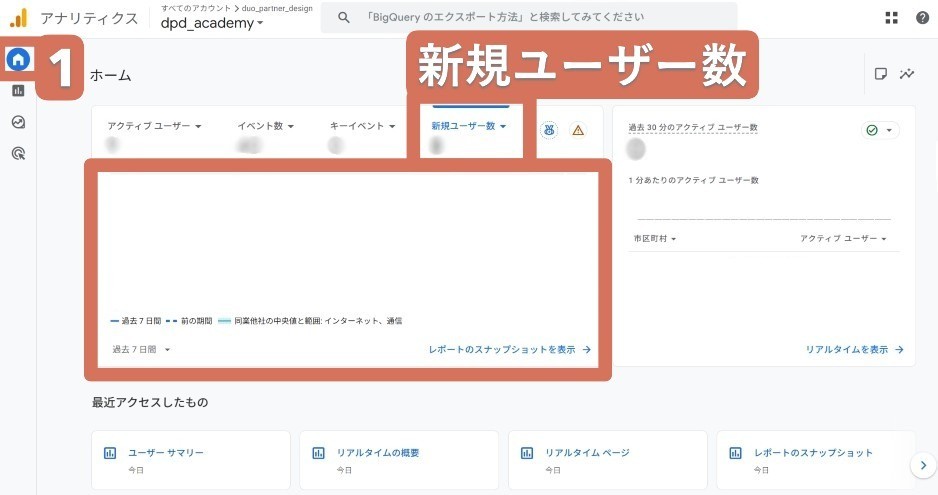
Task: Open the Insights sparkline icon near the top right
Action: [907, 74]
